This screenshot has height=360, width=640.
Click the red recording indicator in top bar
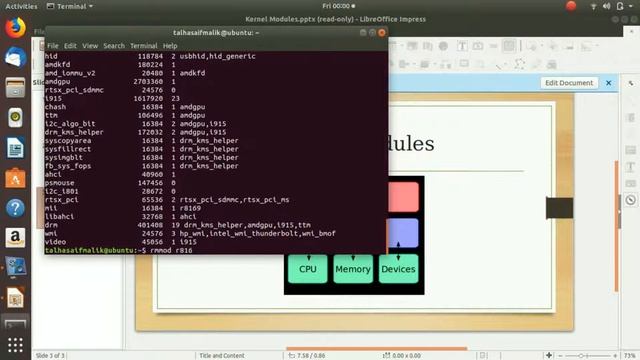pos(571,6)
